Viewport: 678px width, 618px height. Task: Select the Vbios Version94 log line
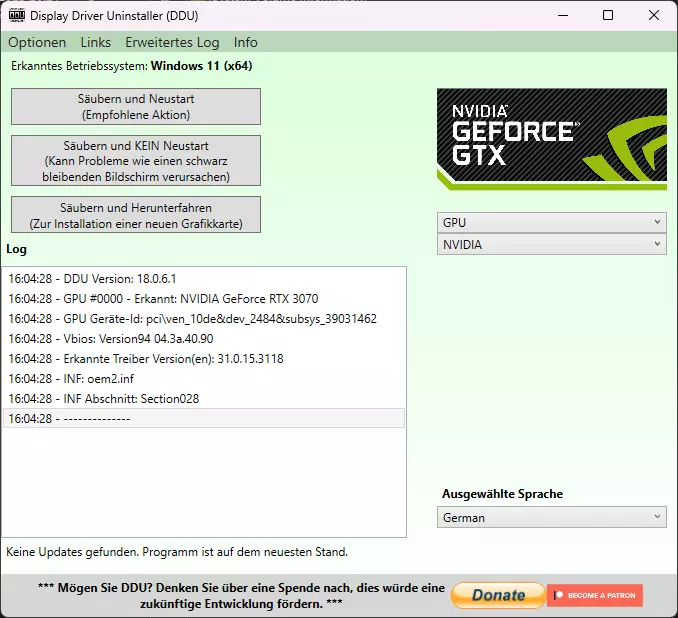tap(204, 339)
